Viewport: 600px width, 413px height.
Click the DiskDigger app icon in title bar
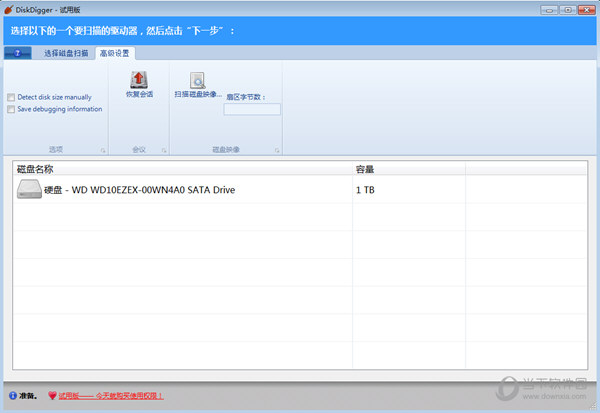pos(8,10)
